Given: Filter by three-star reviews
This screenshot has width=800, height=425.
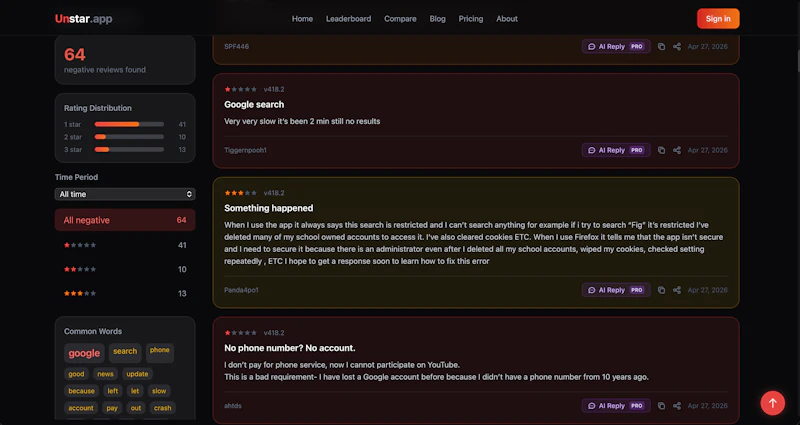Looking at the screenshot, I should (125, 293).
